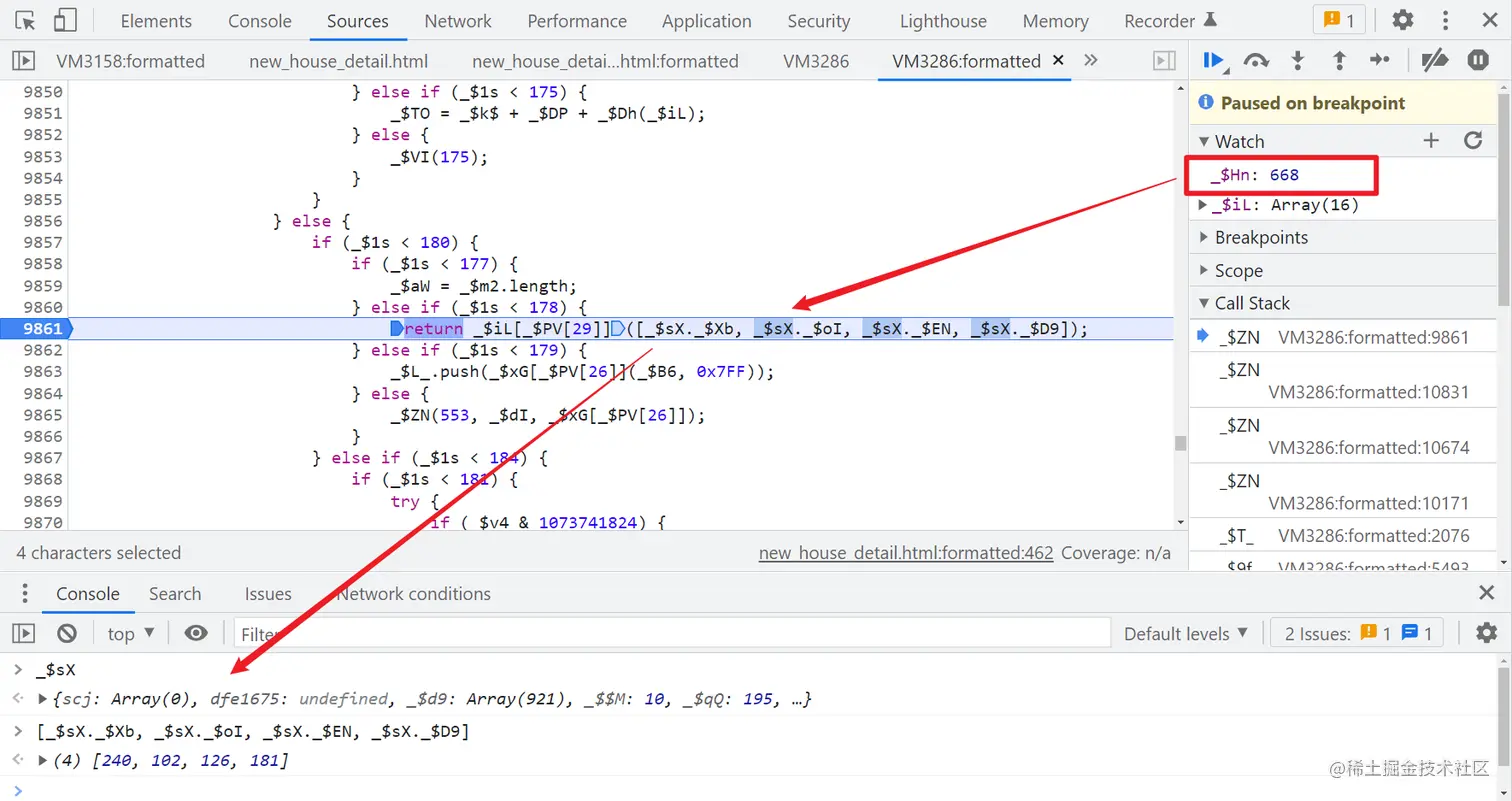Open DevTools settings gear in the top bar
This screenshot has width=1512, height=801.
pyautogui.click(x=1403, y=20)
